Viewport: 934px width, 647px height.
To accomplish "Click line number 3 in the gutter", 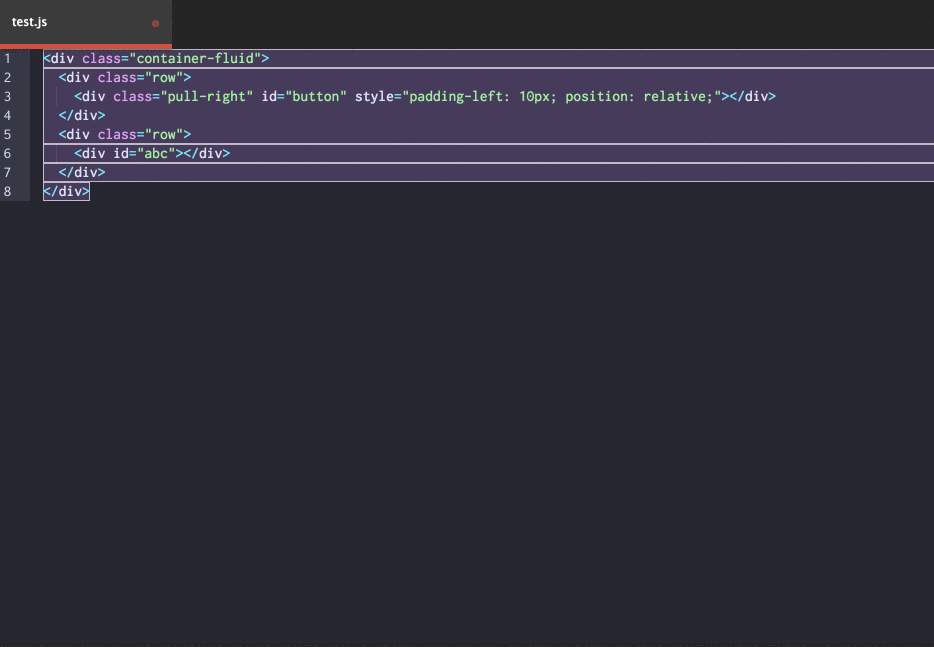I will [8, 96].
